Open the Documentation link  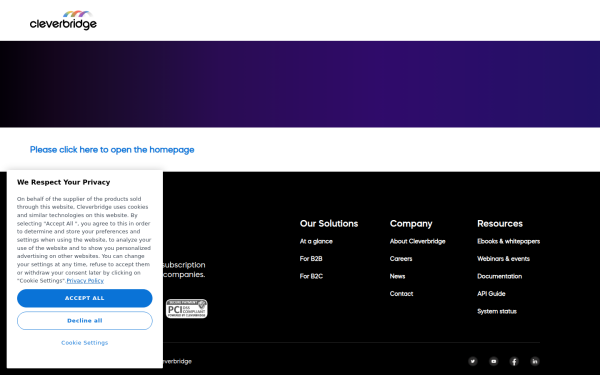[x=499, y=276]
